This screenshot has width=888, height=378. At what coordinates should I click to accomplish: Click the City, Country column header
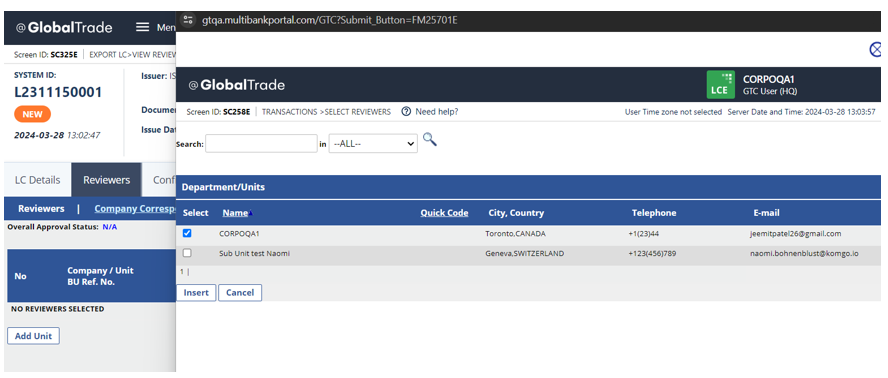[x=516, y=213]
